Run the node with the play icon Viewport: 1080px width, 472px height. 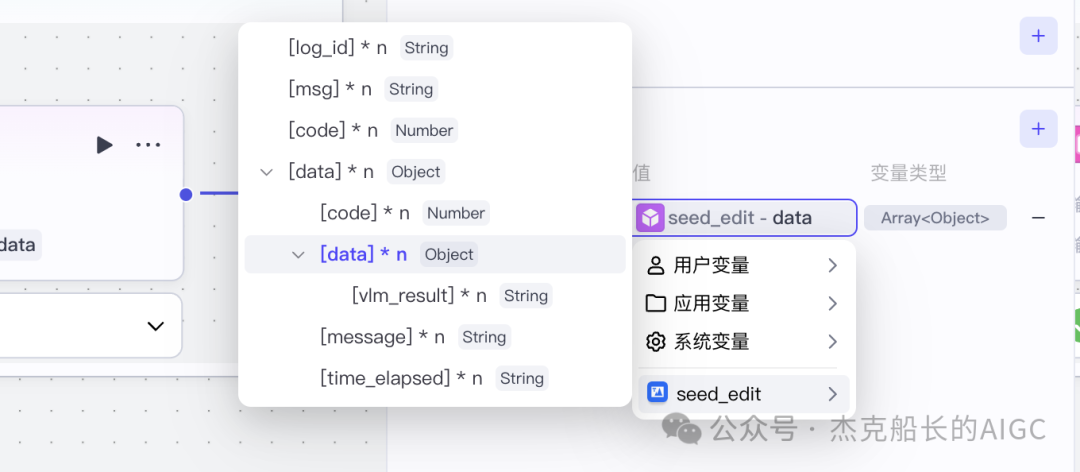click(x=104, y=145)
